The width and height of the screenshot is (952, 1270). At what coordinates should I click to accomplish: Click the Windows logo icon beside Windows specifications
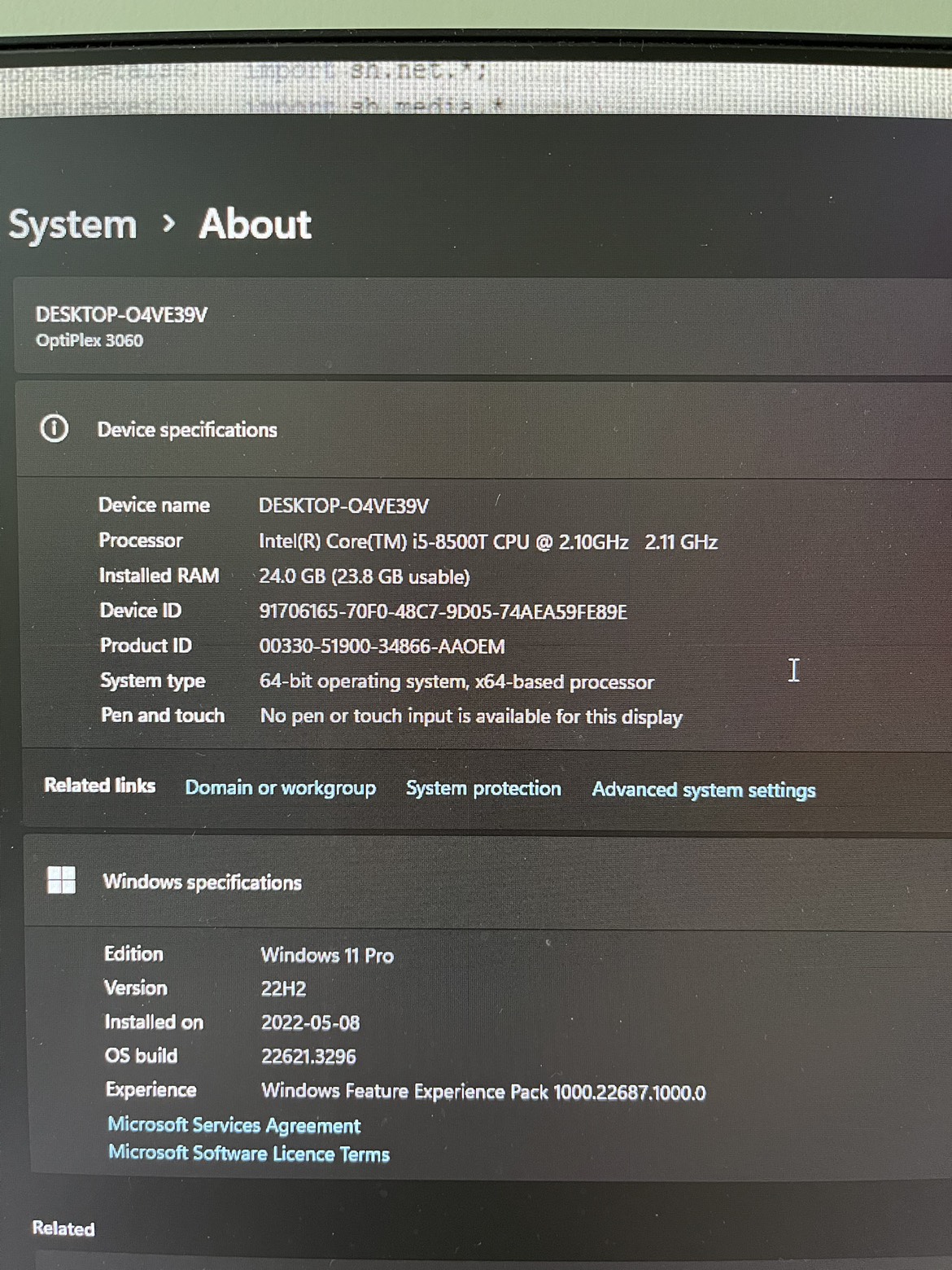pos(62,880)
